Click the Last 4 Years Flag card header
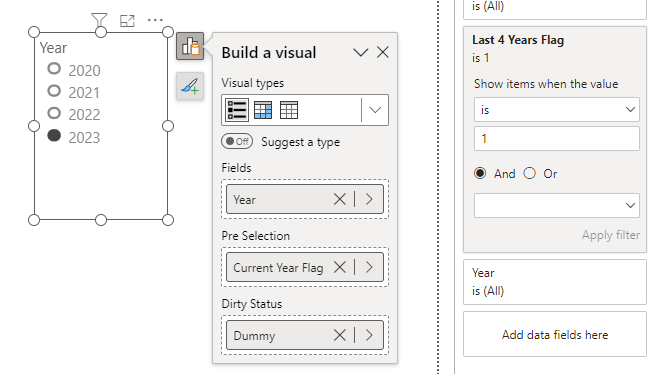 pos(518,40)
